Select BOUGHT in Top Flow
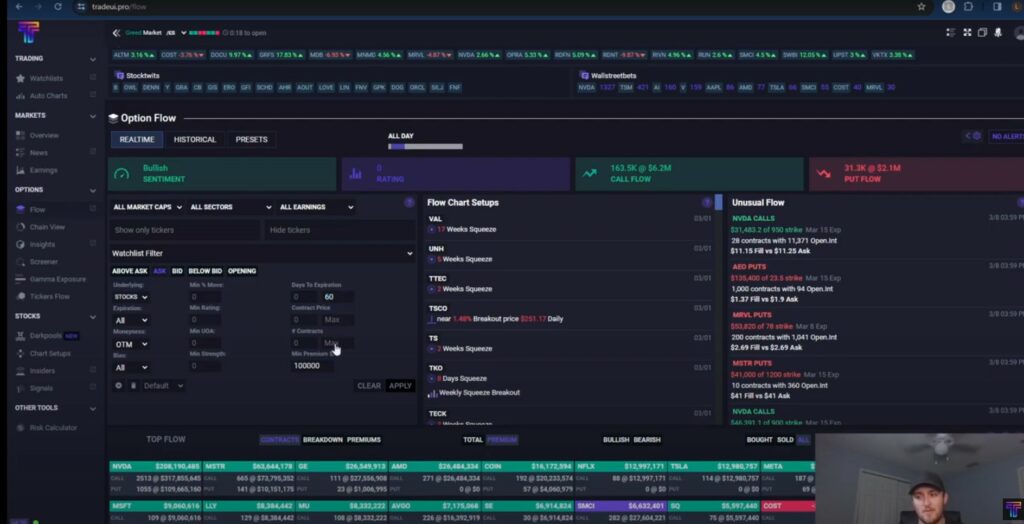The height and width of the screenshot is (524, 1024). tap(760, 440)
